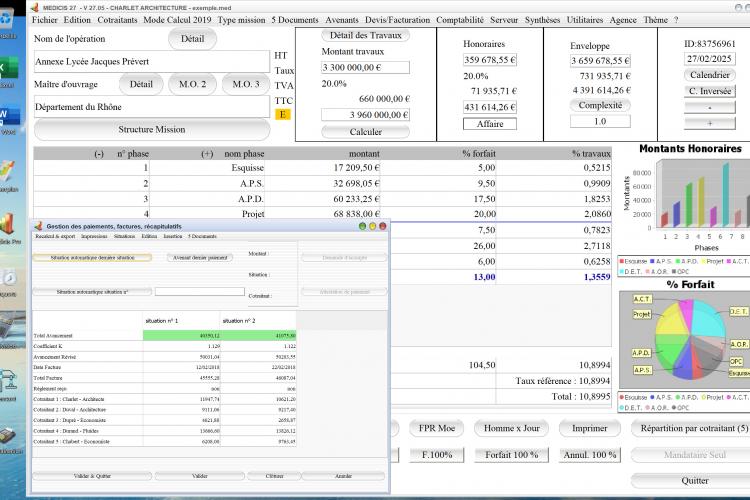Image resolution: width=750 pixels, height=500 pixels.
Task: Open the Structure Mission button
Action: pyautogui.click(x=152, y=130)
